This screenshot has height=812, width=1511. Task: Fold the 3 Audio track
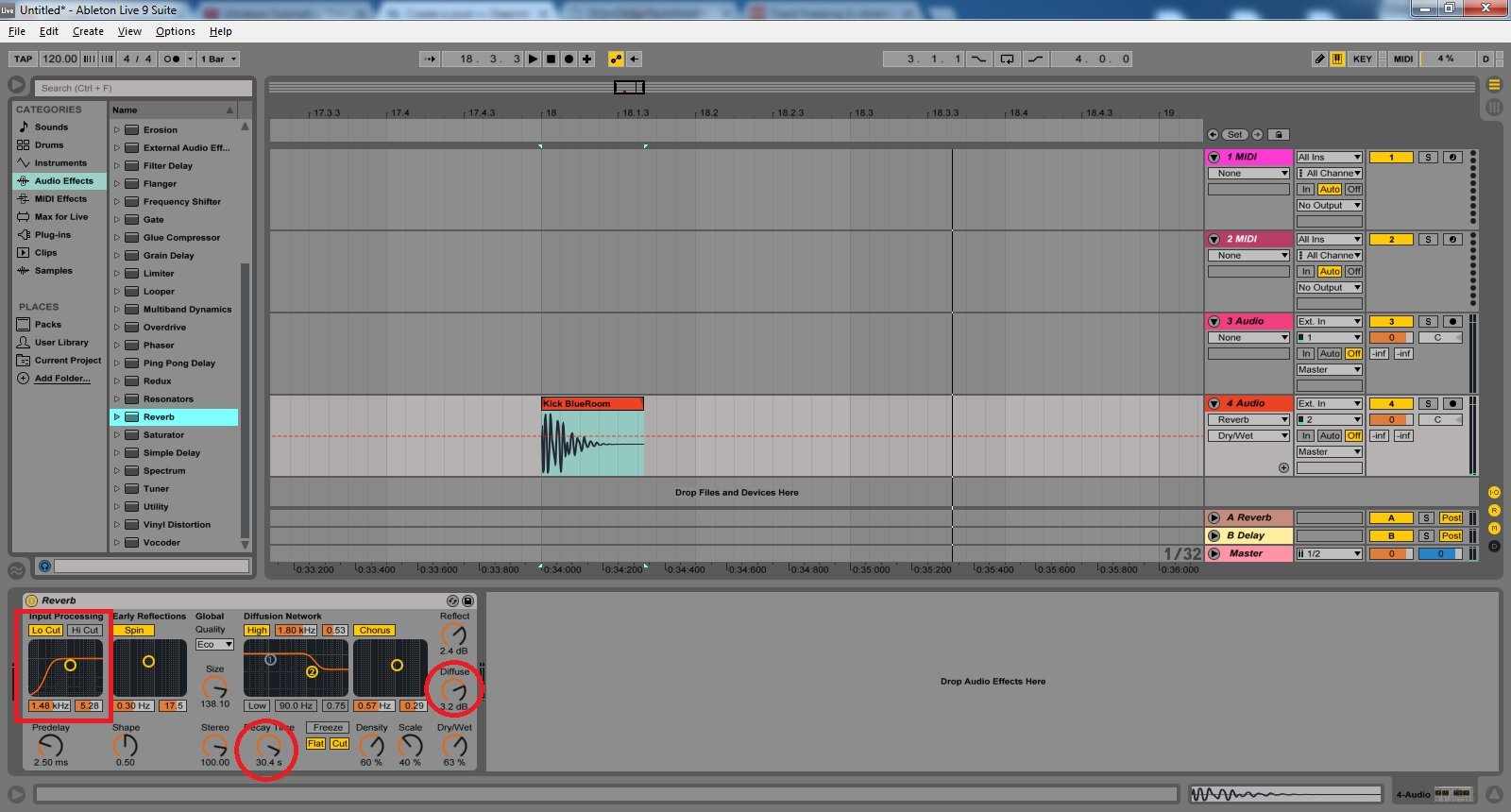1214,322
